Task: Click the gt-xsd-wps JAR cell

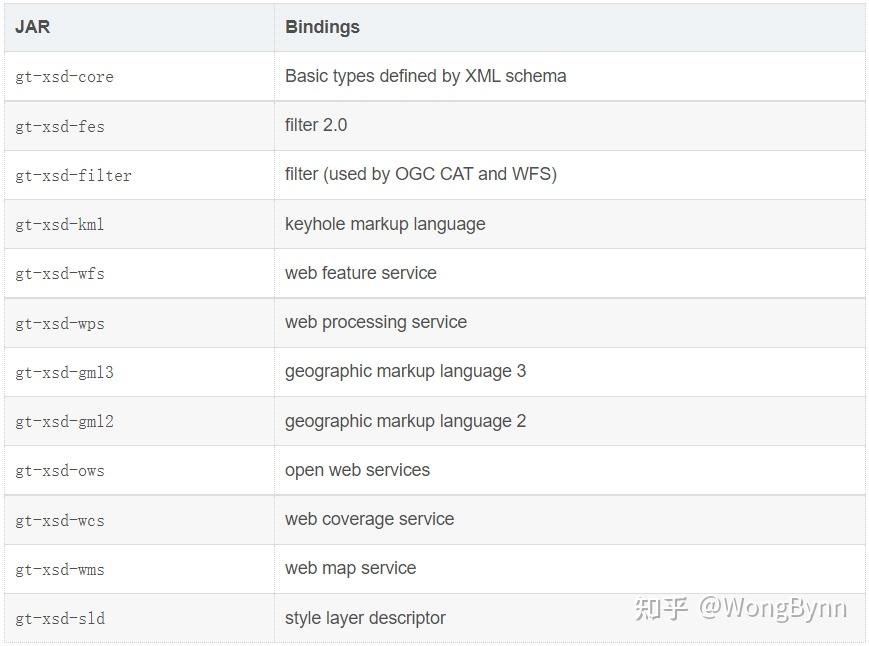Action: 60,323
